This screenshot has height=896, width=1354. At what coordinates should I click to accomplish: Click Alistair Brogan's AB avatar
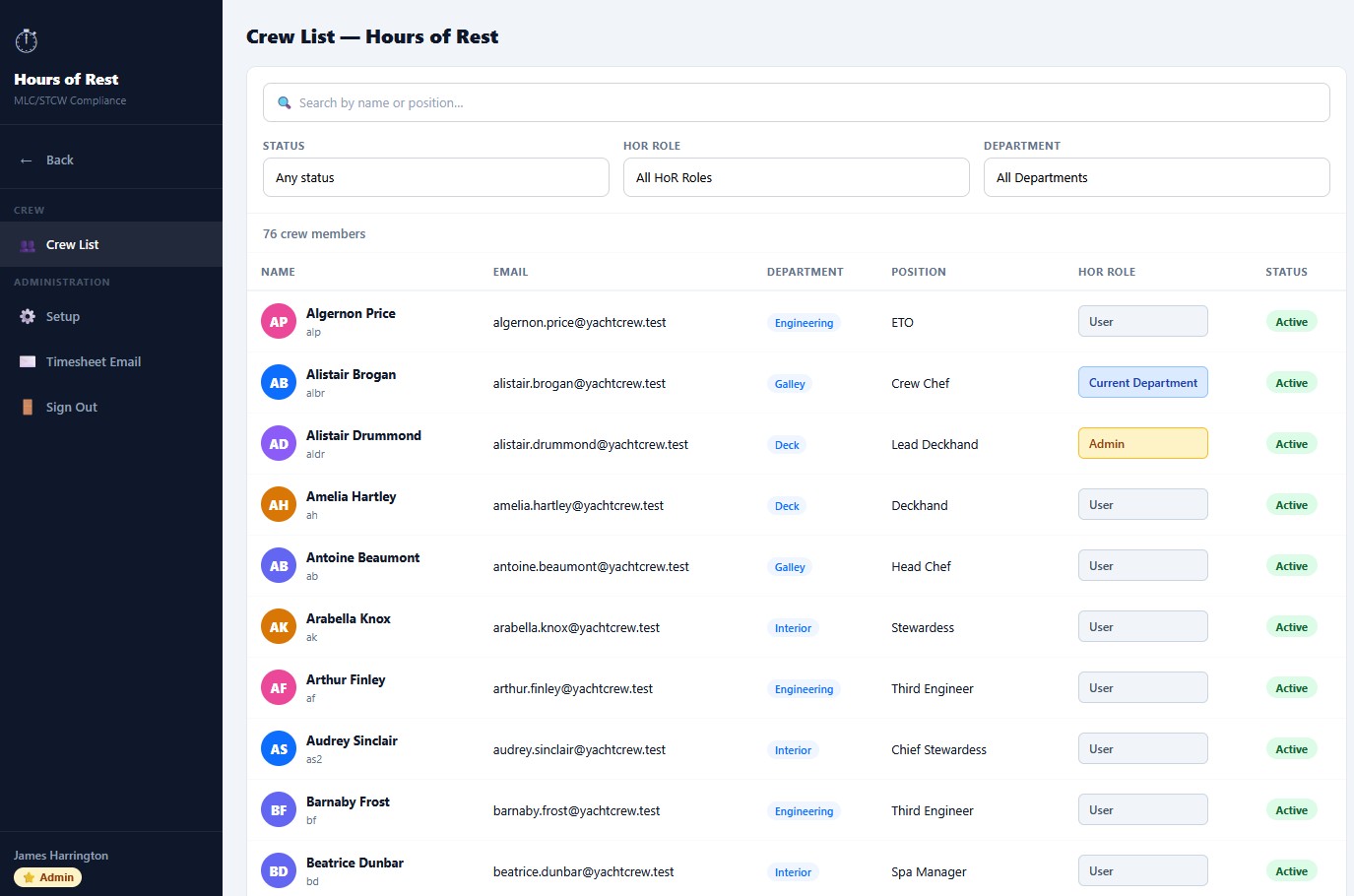click(x=279, y=383)
